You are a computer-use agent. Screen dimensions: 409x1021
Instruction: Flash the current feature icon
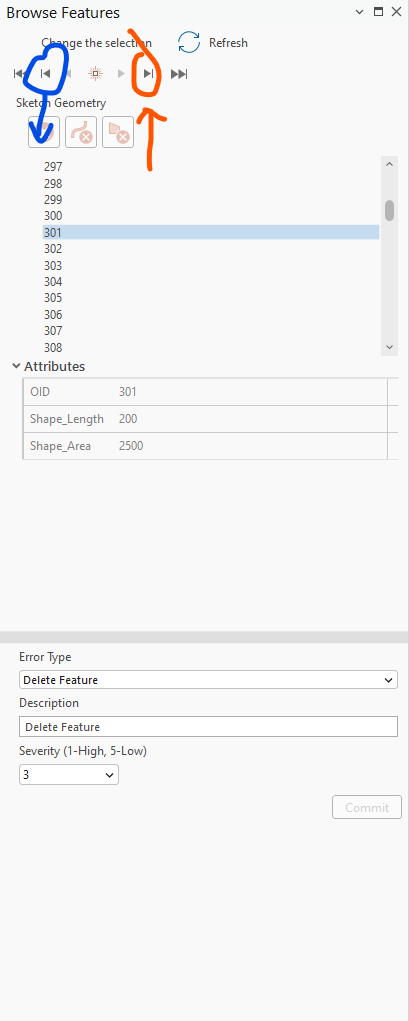tap(95, 74)
